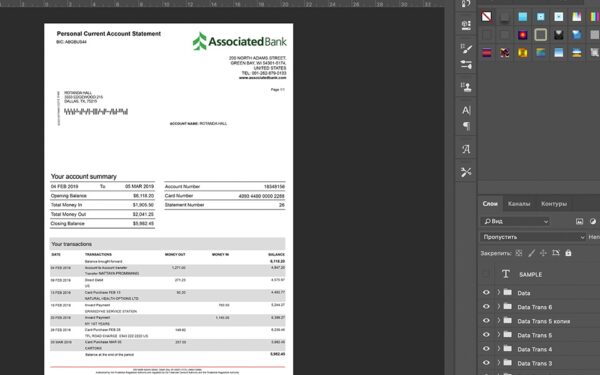Apply the purple red striped style preset

(x=487, y=52)
